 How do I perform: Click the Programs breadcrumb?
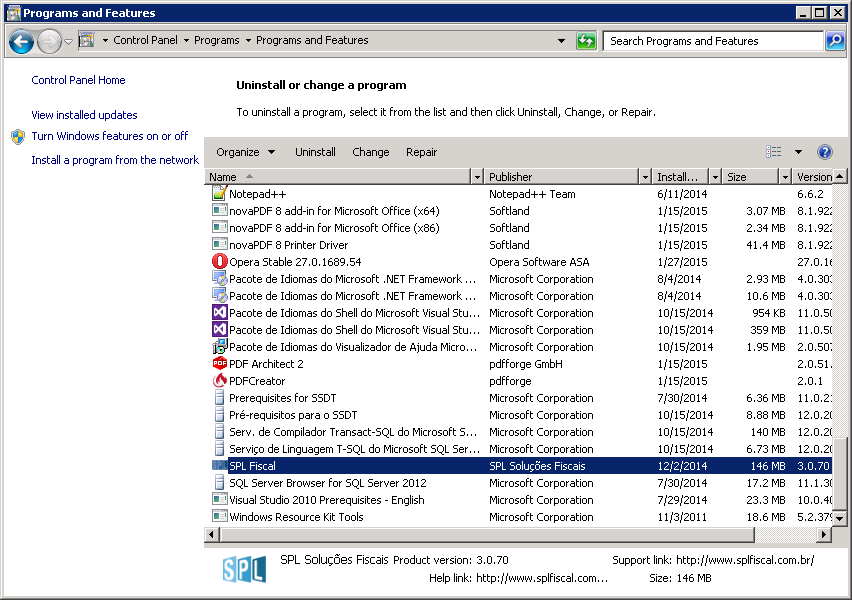pos(216,40)
